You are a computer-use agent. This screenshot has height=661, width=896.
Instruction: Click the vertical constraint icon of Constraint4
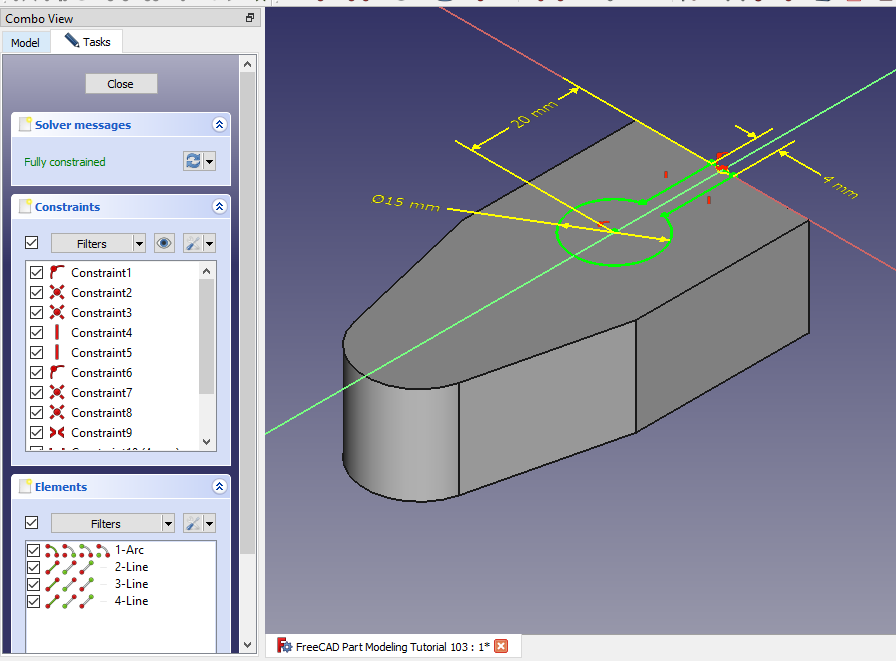coord(57,333)
